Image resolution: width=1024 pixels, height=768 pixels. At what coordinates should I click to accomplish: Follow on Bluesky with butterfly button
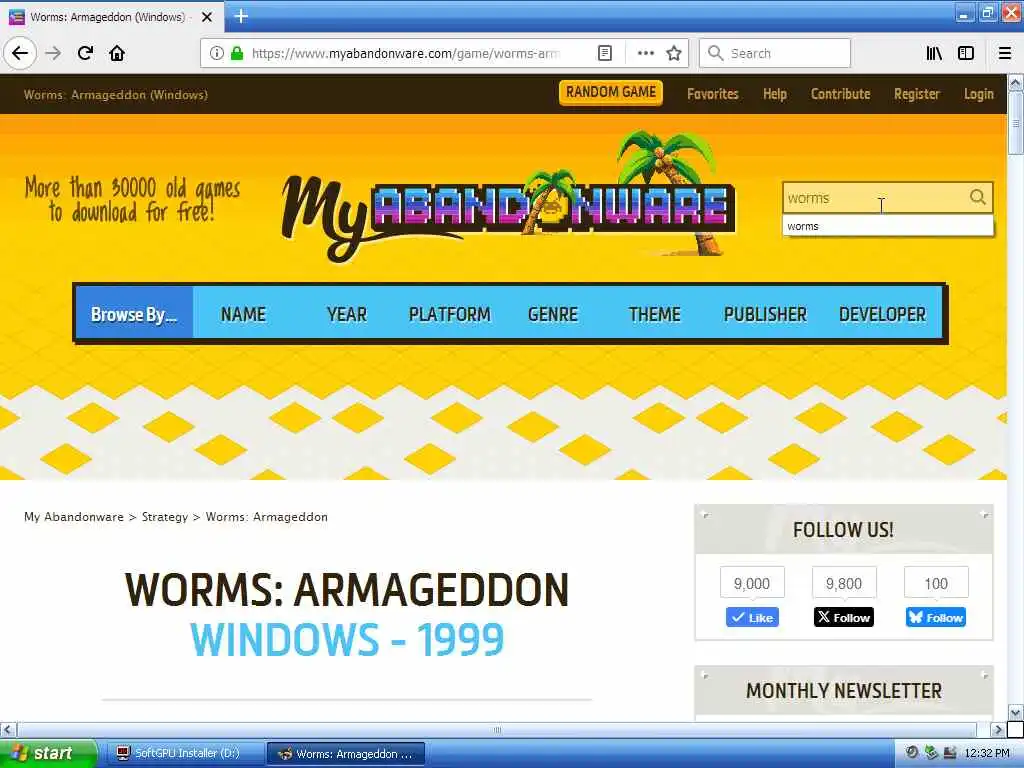pyautogui.click(x=935, y=617)
